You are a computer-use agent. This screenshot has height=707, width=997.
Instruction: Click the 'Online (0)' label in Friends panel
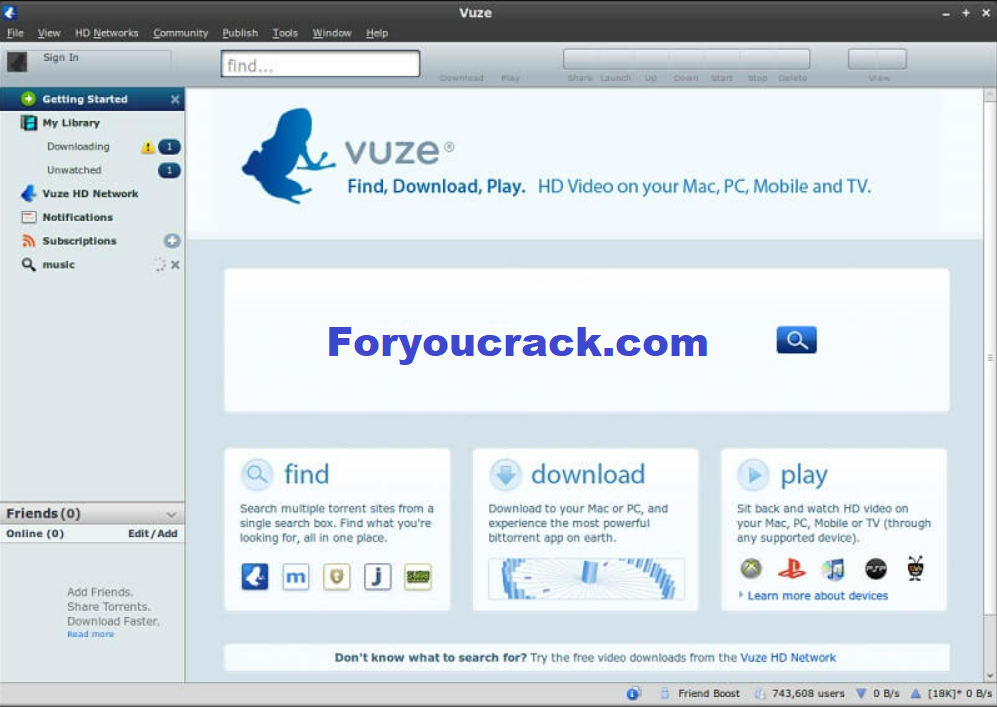35,533
